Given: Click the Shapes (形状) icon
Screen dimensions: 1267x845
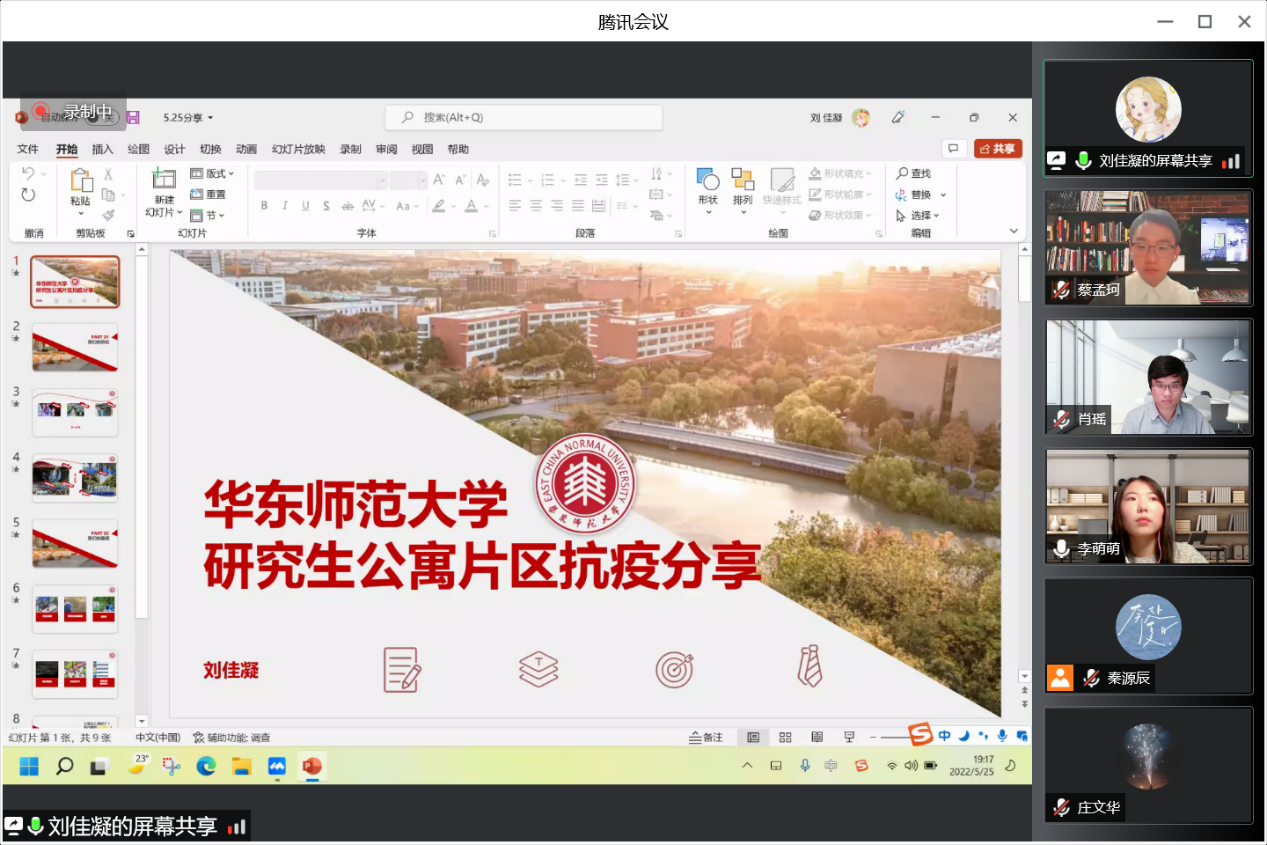Looking at the screenshot, I should [x=708, y=180].
